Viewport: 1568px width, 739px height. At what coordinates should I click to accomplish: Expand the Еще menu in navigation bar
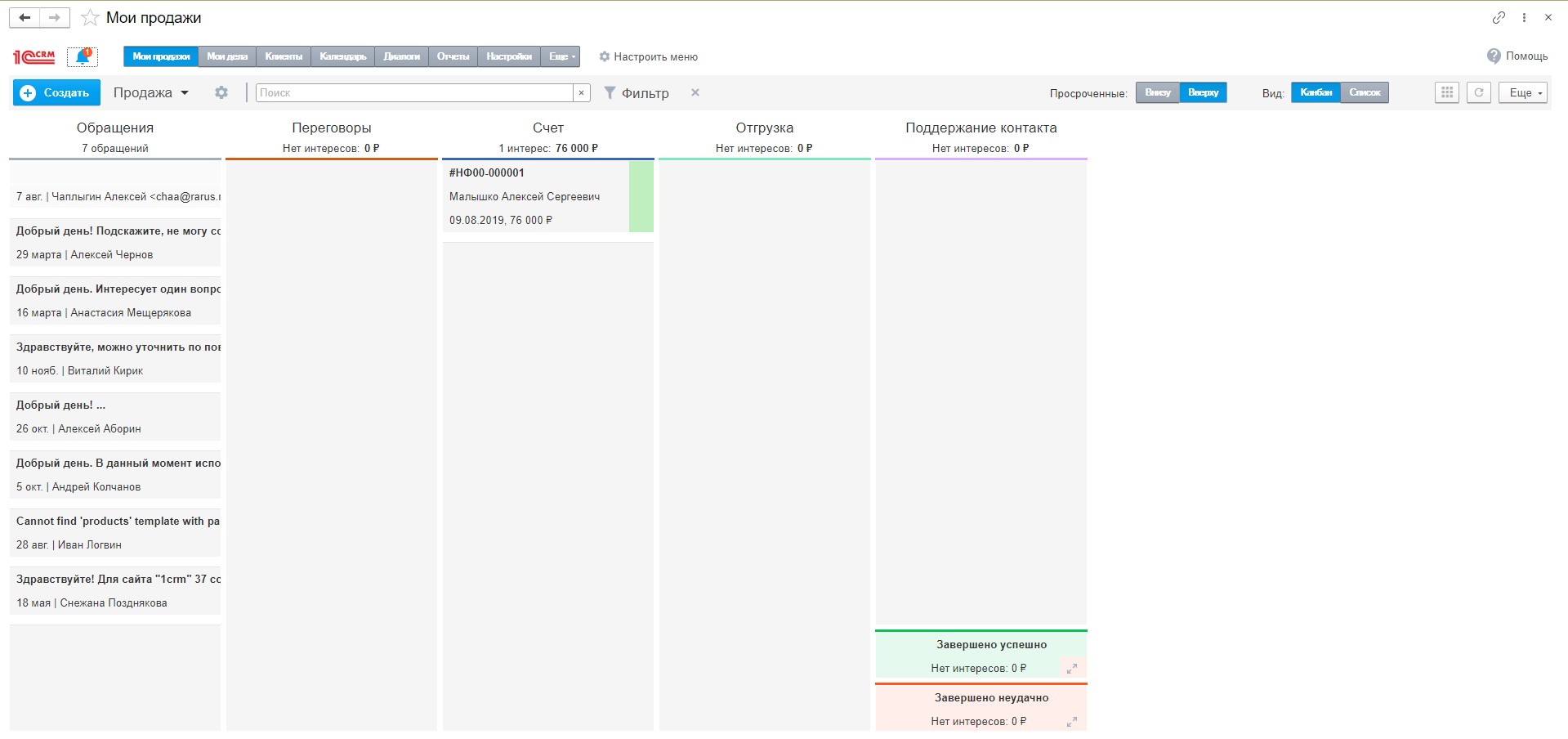[561, 56]
